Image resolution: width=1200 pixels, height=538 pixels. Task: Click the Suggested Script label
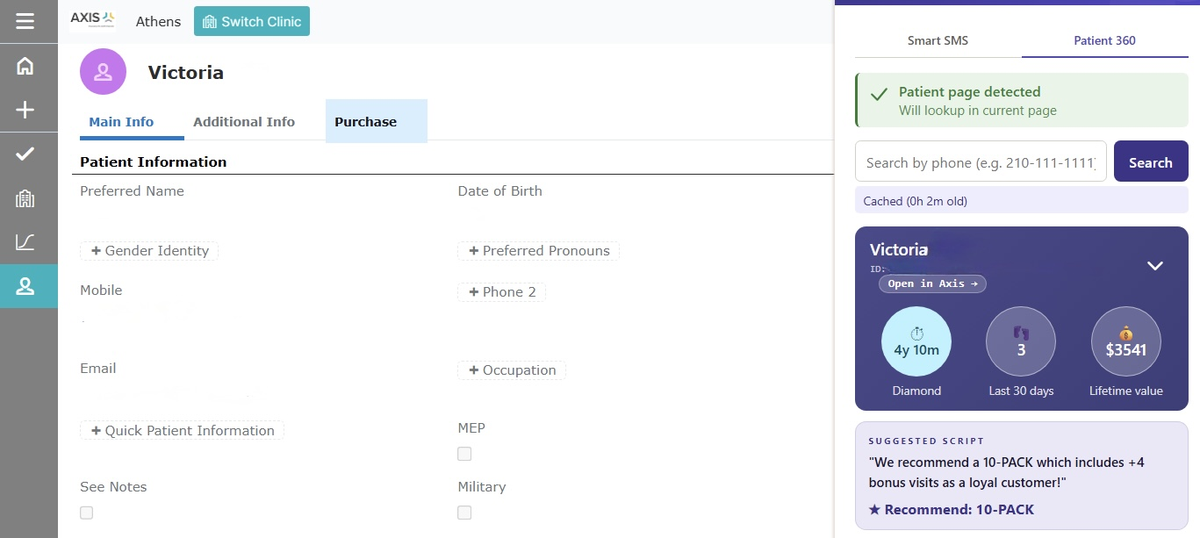[x=926, y=441]
